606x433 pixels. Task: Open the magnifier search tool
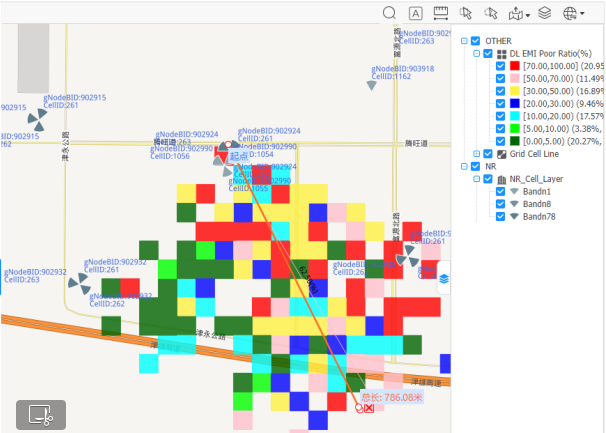click(390, 13)
